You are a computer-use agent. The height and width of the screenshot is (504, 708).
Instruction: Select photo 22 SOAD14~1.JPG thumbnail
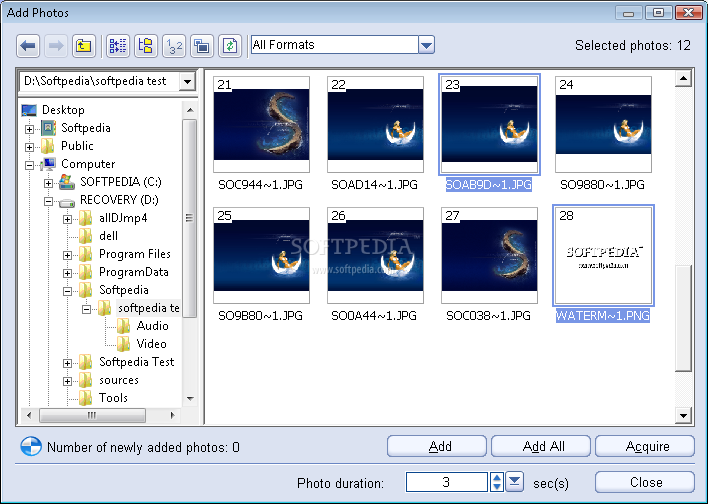[375, 124]
